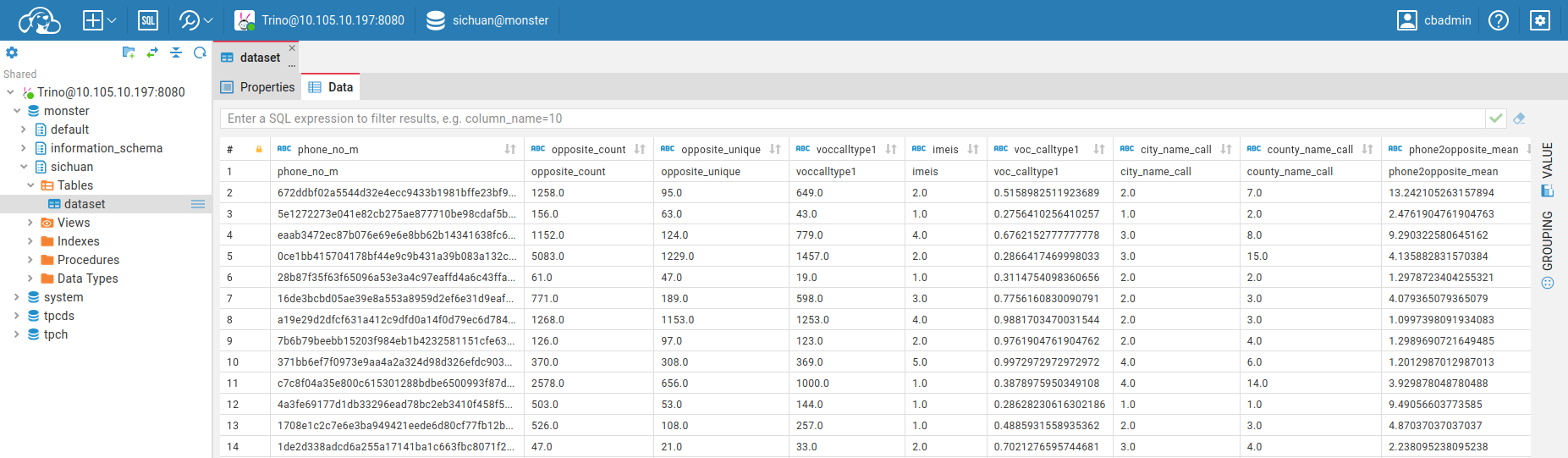Switch to the Properties tab
Image resolution: width=1568 pixels, height=458 pixels.
(258, 87)
